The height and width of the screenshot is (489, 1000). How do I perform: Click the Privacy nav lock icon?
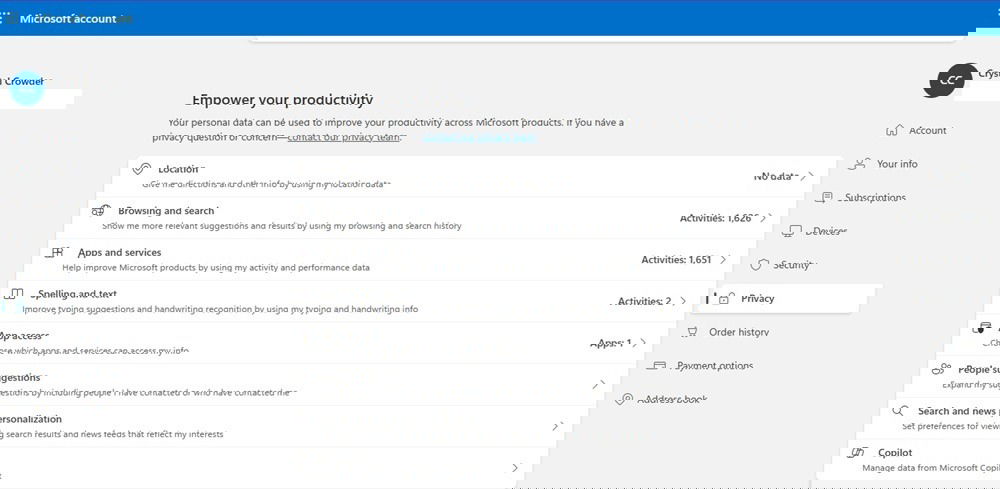724,298
